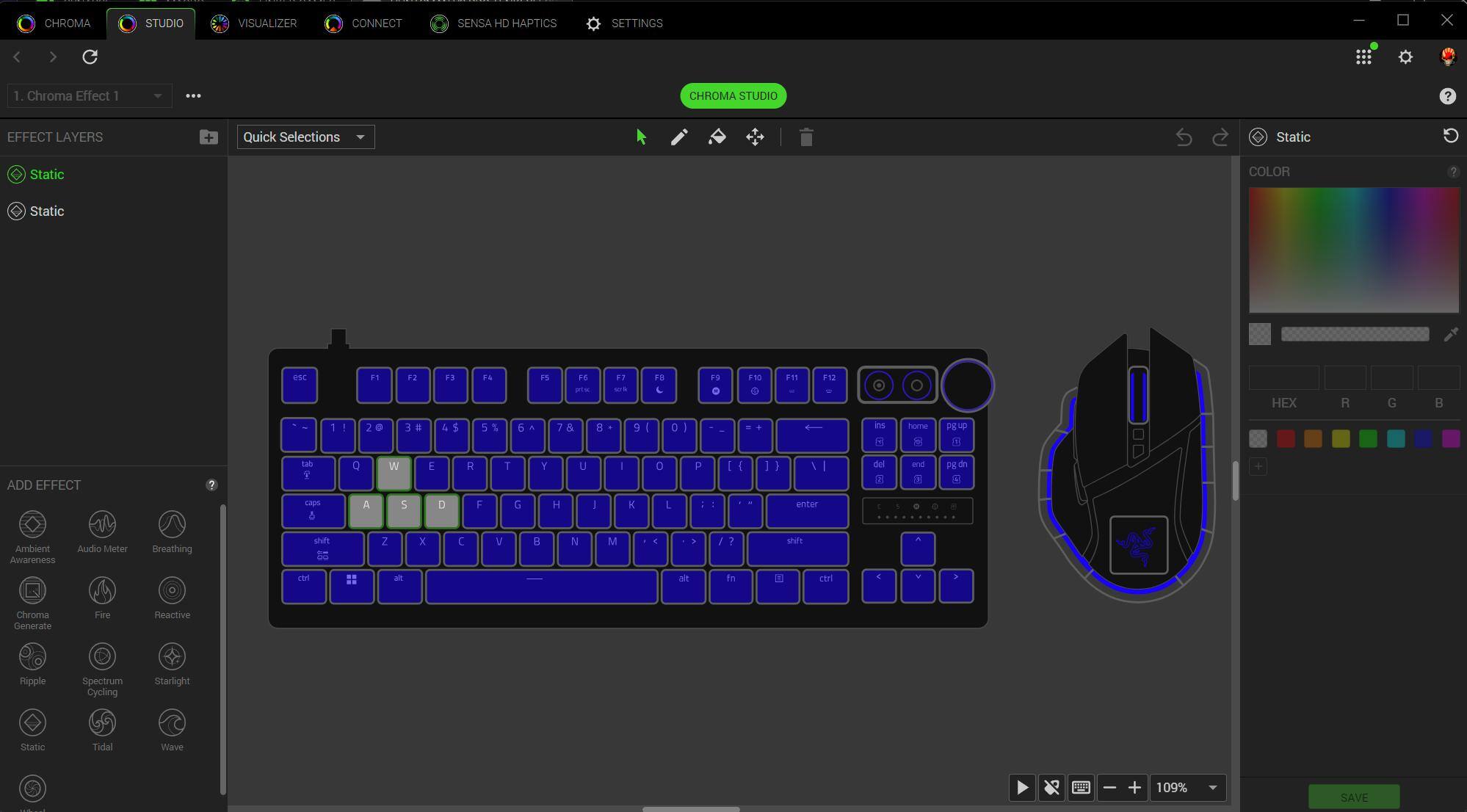Play the effect preview
1467x812 pixels.
coord(1022,788)
